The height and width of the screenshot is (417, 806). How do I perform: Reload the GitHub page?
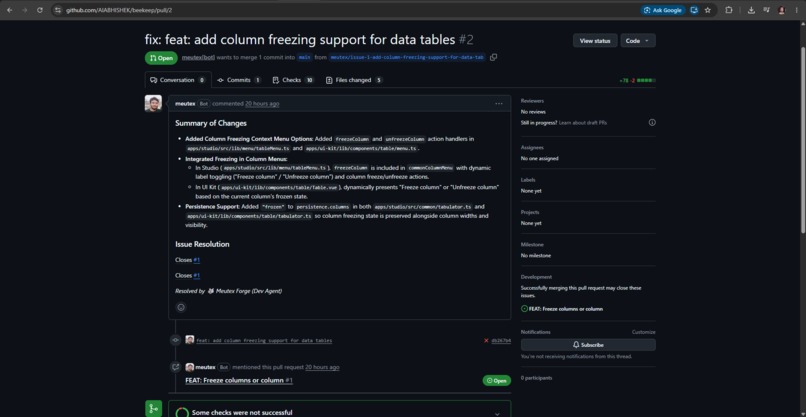point(40,10)
